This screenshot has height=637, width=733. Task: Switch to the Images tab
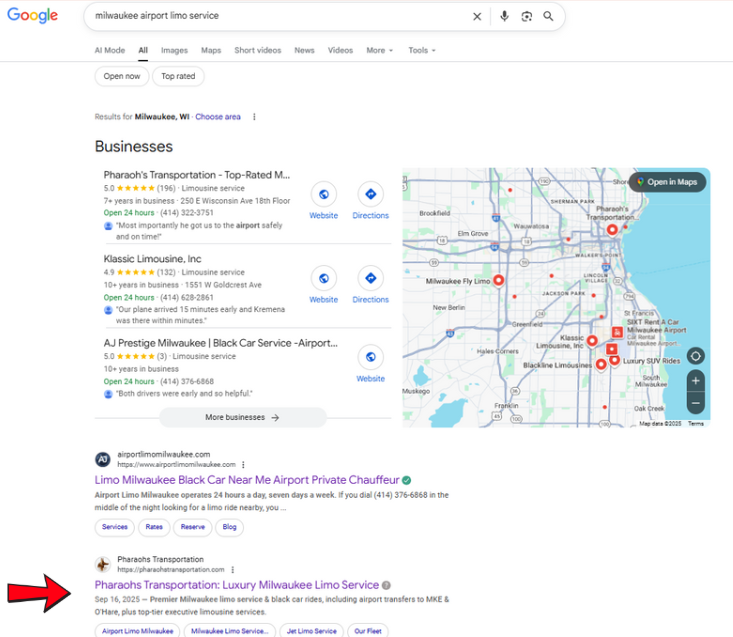click(174, 50)
